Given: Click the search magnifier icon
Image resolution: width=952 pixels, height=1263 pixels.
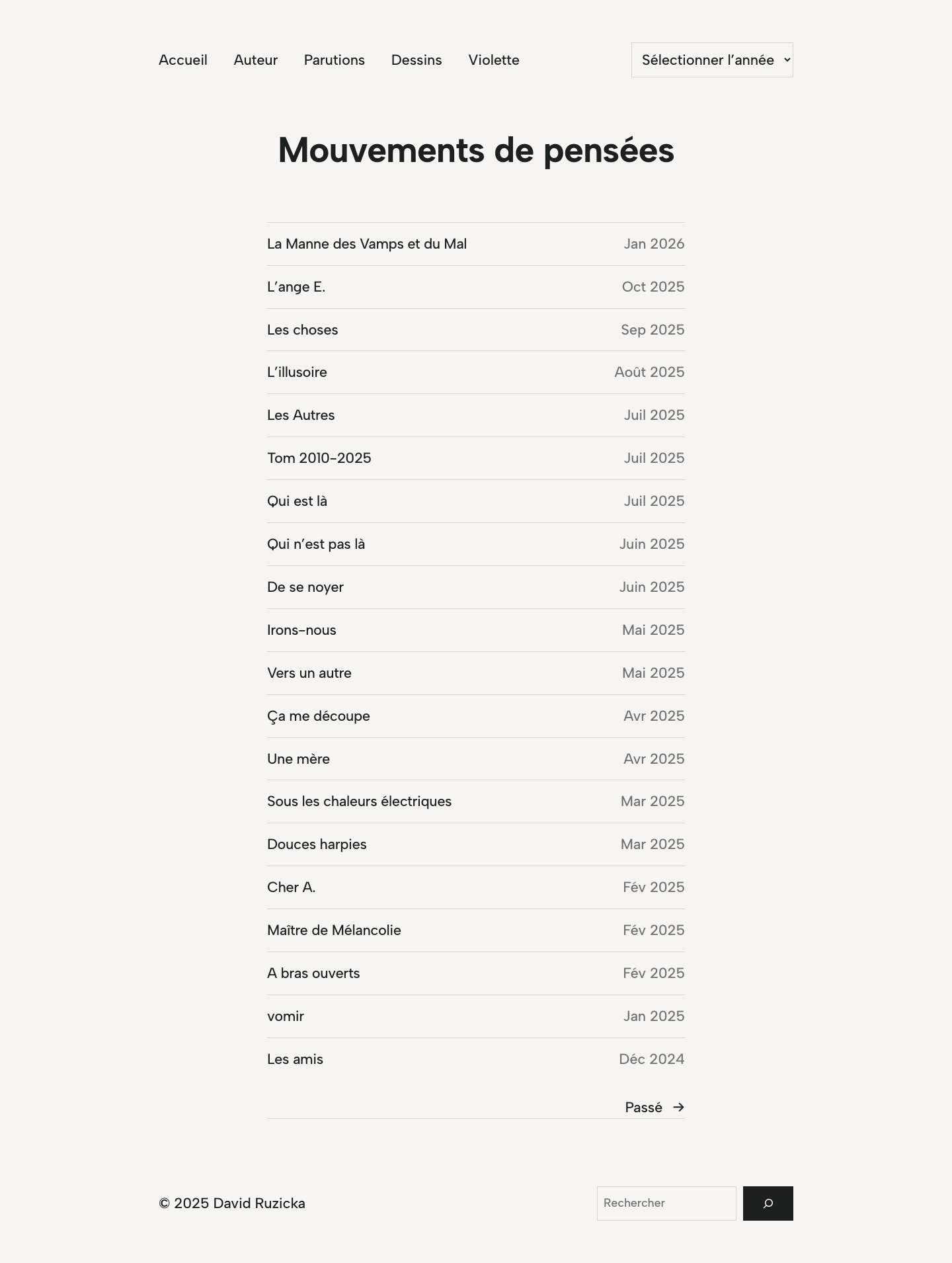Looking at the screenshot, I should point(768,1203).
